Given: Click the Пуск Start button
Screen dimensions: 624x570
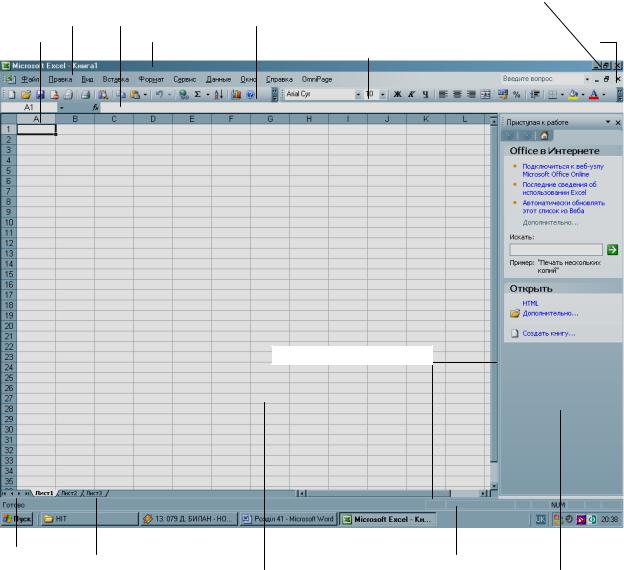Looking at the screenshot, I should (17, 519).
